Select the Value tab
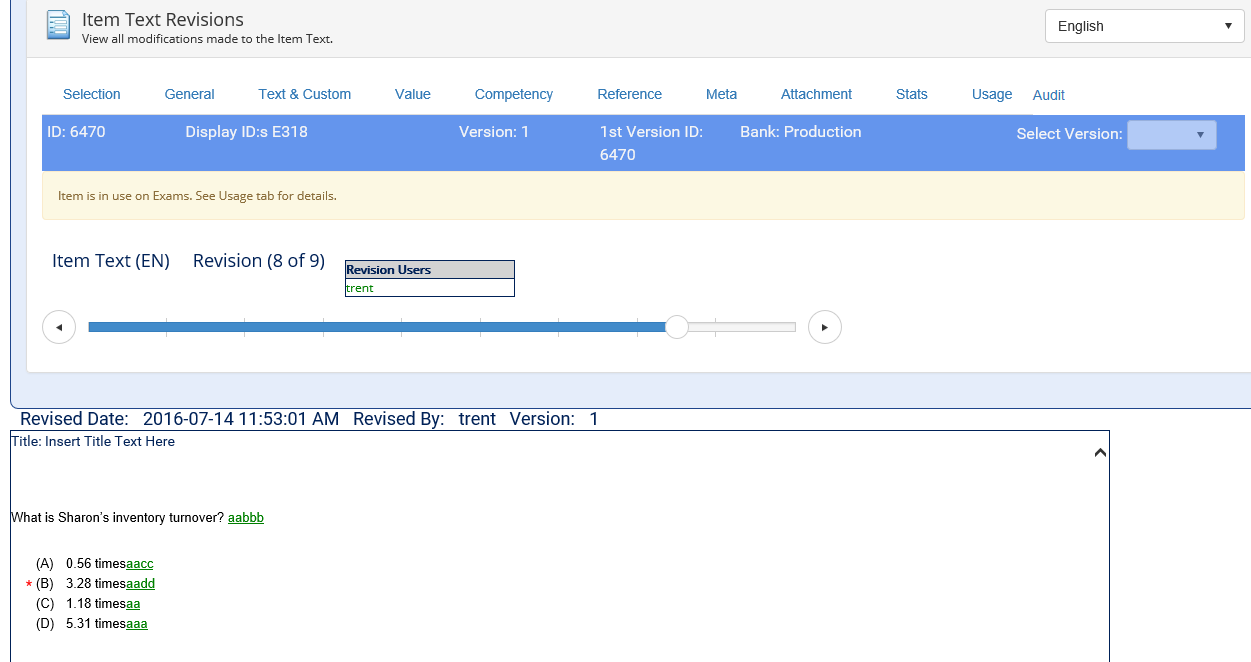The width and height of the screenshot is (1251, 662). [x=412, y=94]
